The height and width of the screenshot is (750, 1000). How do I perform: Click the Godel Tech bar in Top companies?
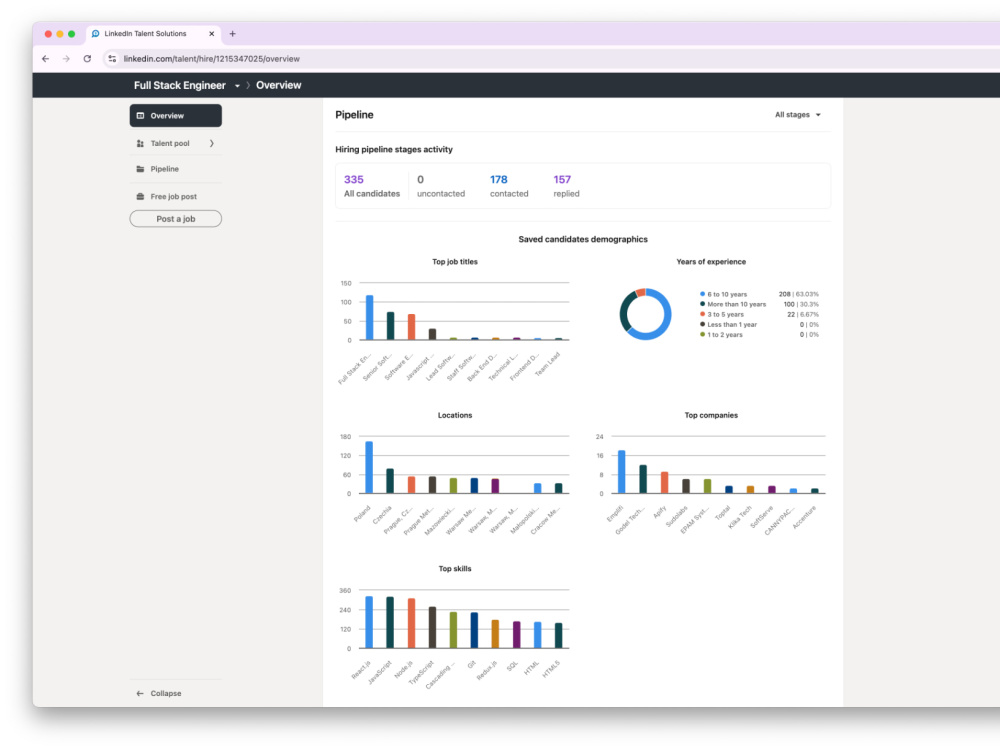tap(643, 479)
